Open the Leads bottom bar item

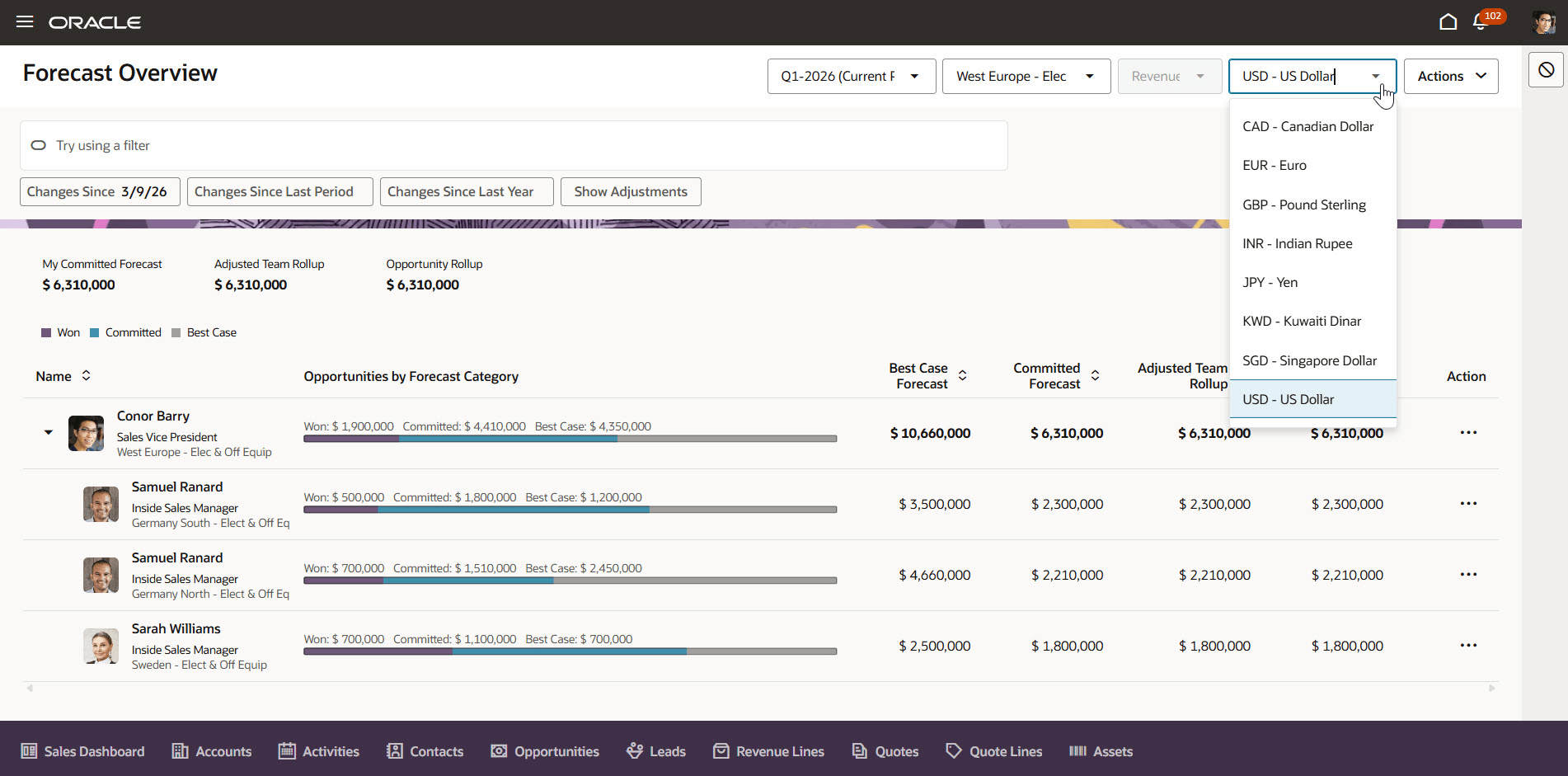(x=656, y=751)
